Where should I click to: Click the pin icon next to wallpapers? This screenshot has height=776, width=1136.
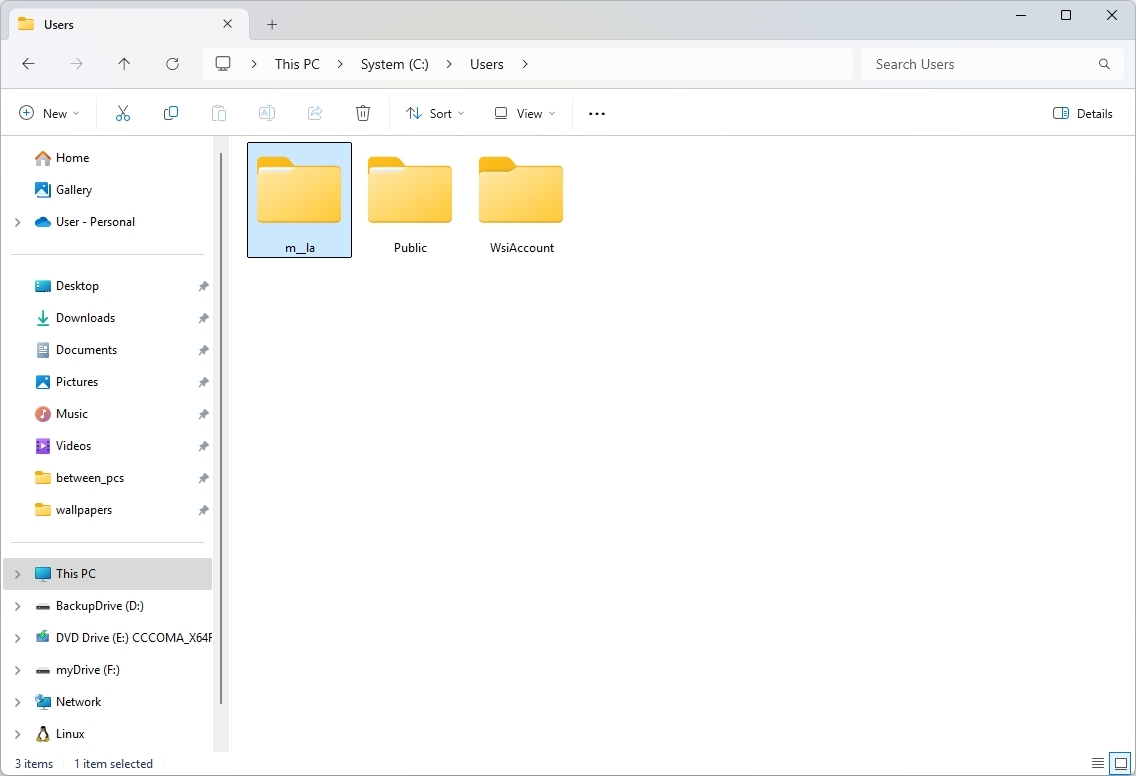tap(204, 510)
